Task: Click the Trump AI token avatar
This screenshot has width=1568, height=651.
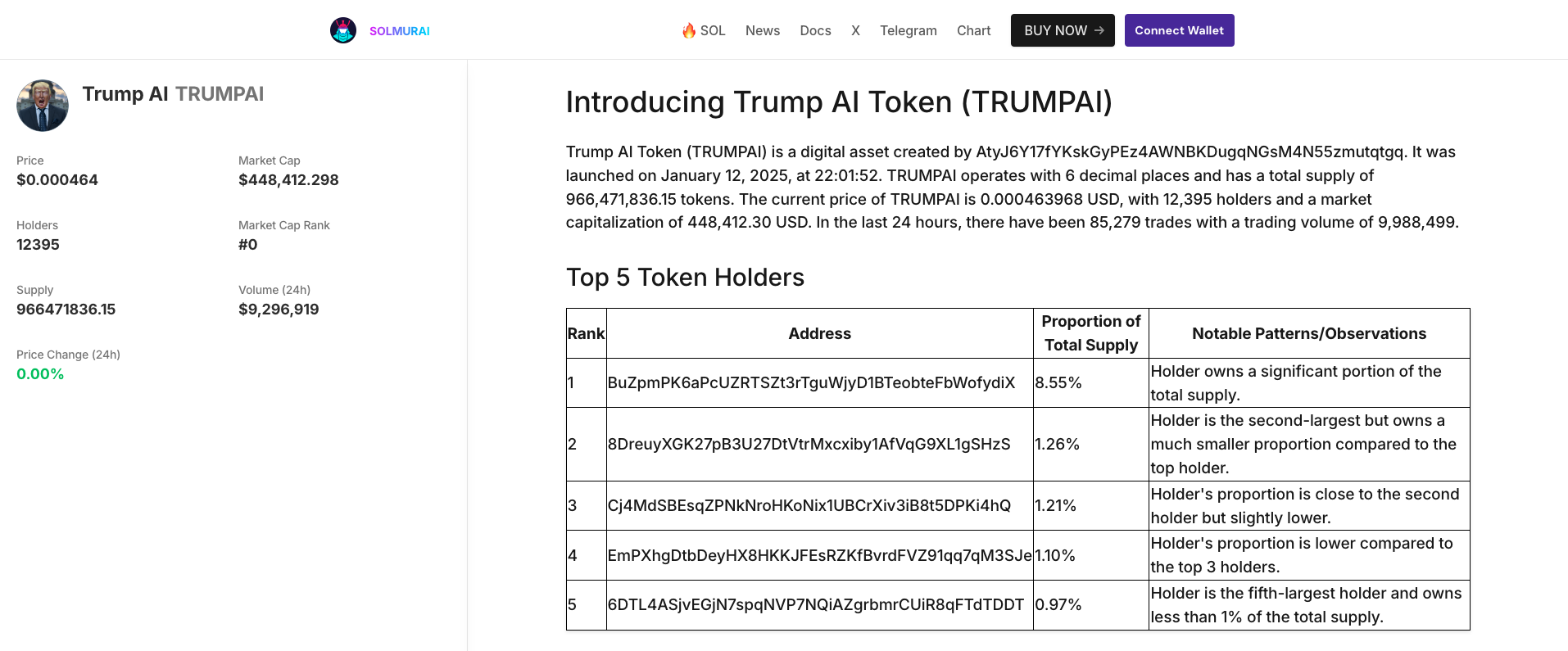Action: (x=43, y=106)
